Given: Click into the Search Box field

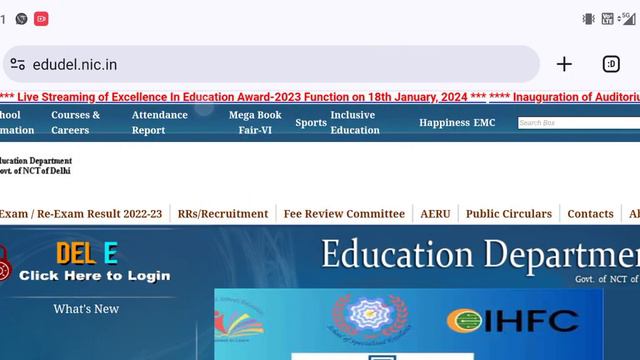Looking at the screenshot, I should pos(579,123).
